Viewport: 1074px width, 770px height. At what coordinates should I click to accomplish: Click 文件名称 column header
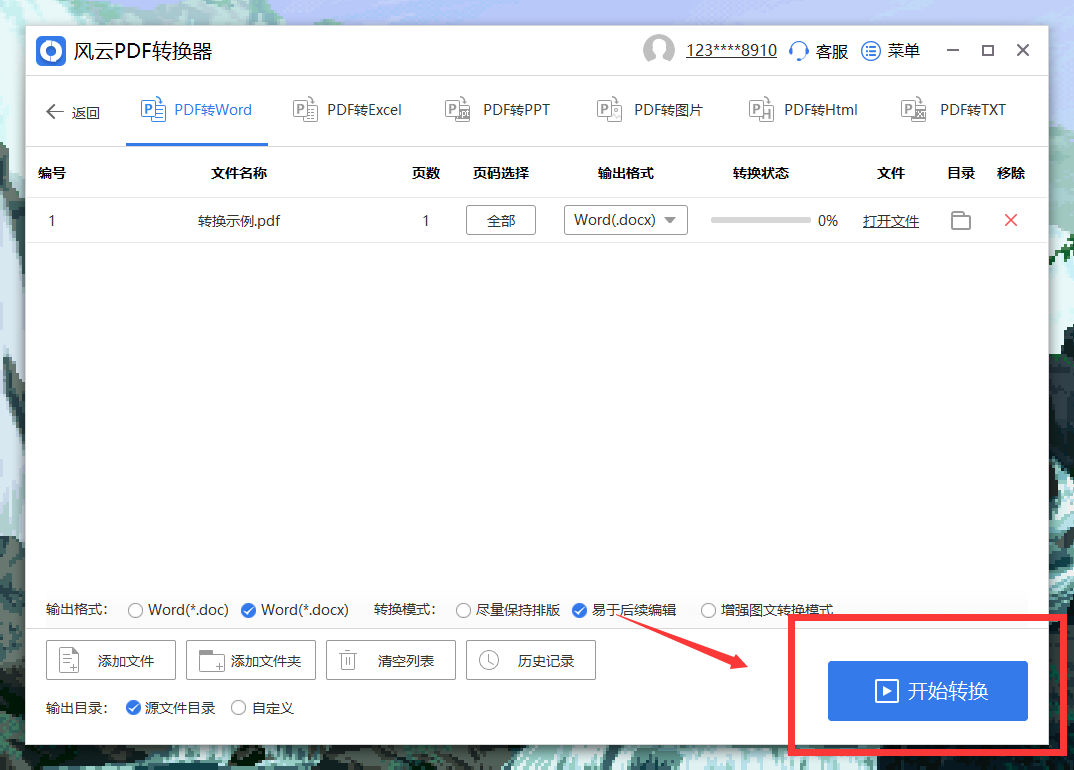pos(238,173)
